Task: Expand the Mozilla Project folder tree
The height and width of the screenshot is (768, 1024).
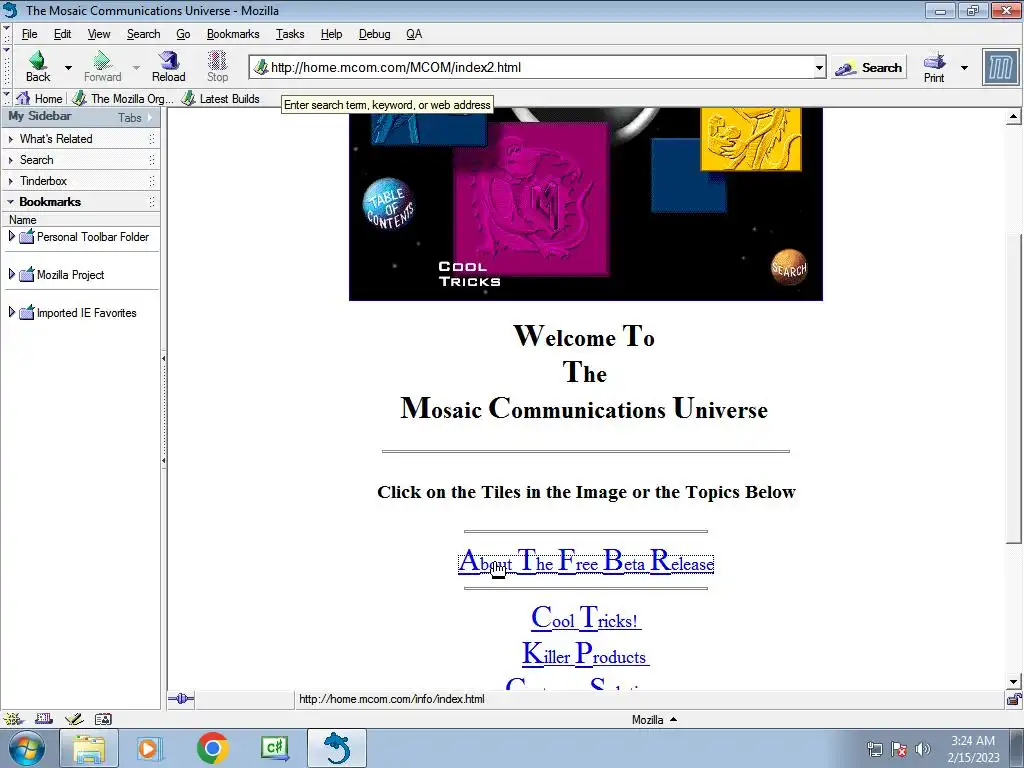Action: (11, 274)
